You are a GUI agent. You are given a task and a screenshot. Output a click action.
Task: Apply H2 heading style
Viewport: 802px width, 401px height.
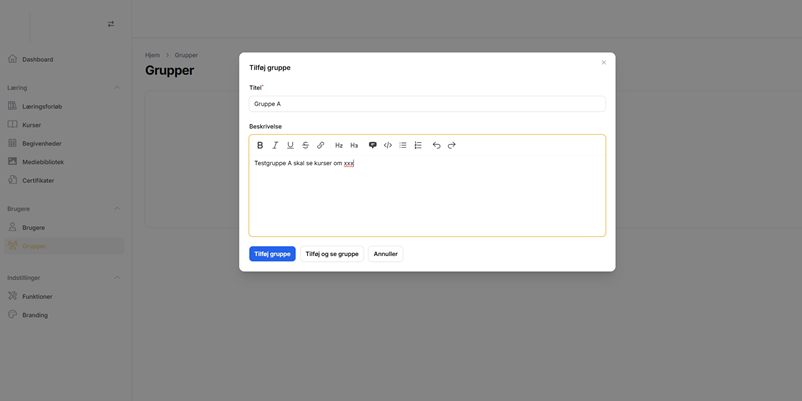point(339,145)
